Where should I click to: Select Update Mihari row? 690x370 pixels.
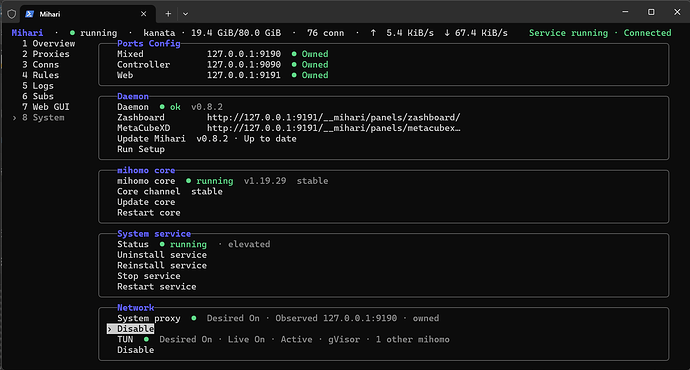pyautogui.click(x=207, y=139)
